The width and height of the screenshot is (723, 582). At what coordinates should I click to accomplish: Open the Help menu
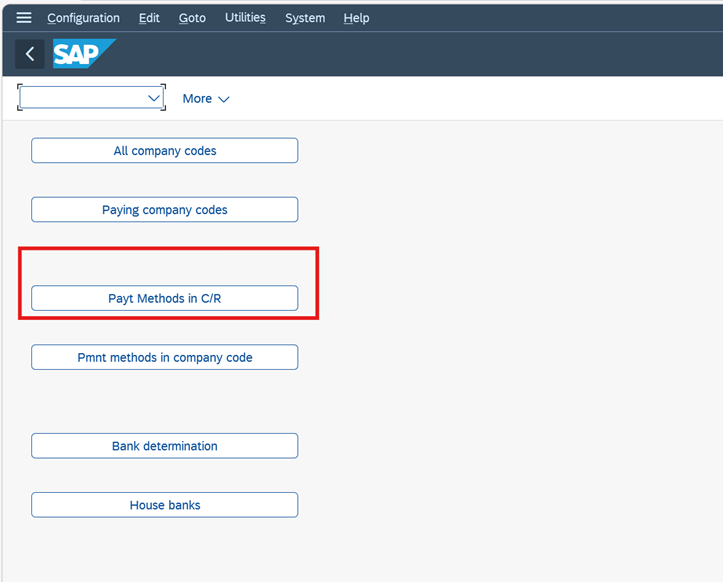[x=356, y=18]
